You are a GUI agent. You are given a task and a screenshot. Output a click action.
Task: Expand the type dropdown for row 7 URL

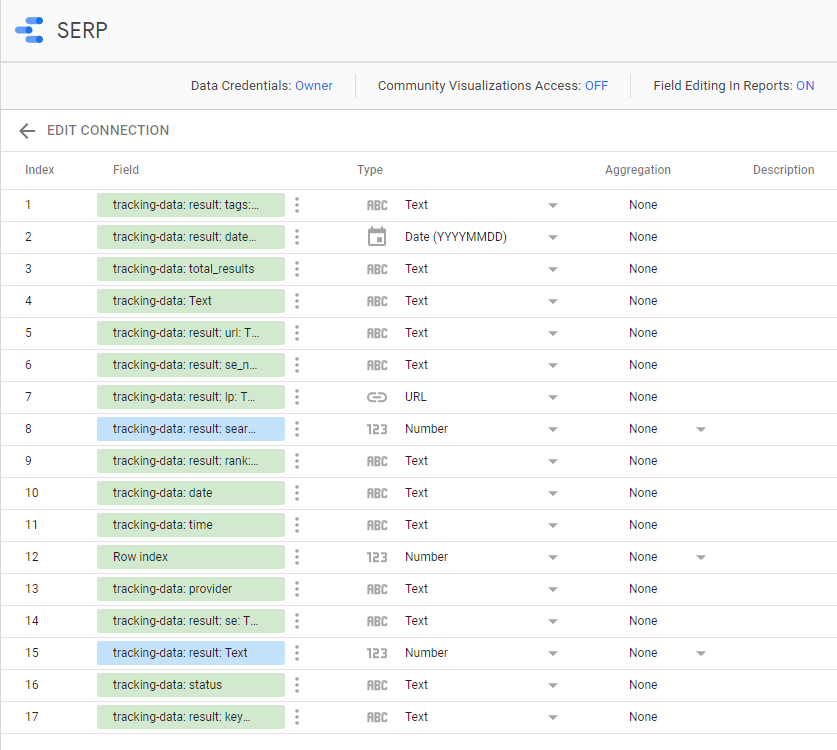coord(552,397)
